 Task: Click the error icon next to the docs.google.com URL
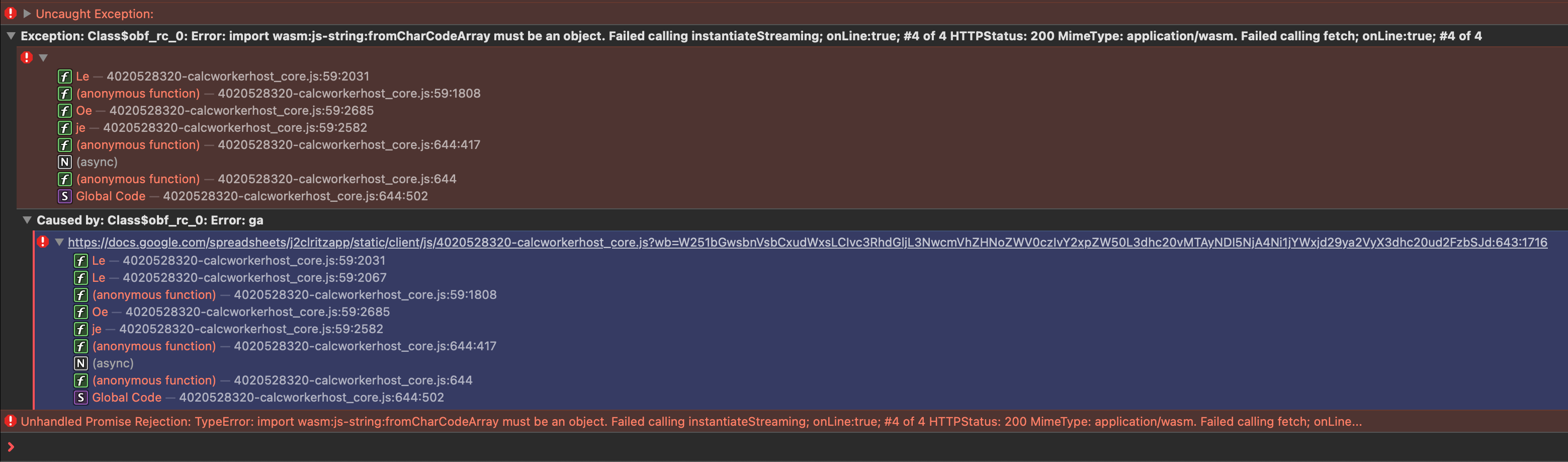point(43,242)
